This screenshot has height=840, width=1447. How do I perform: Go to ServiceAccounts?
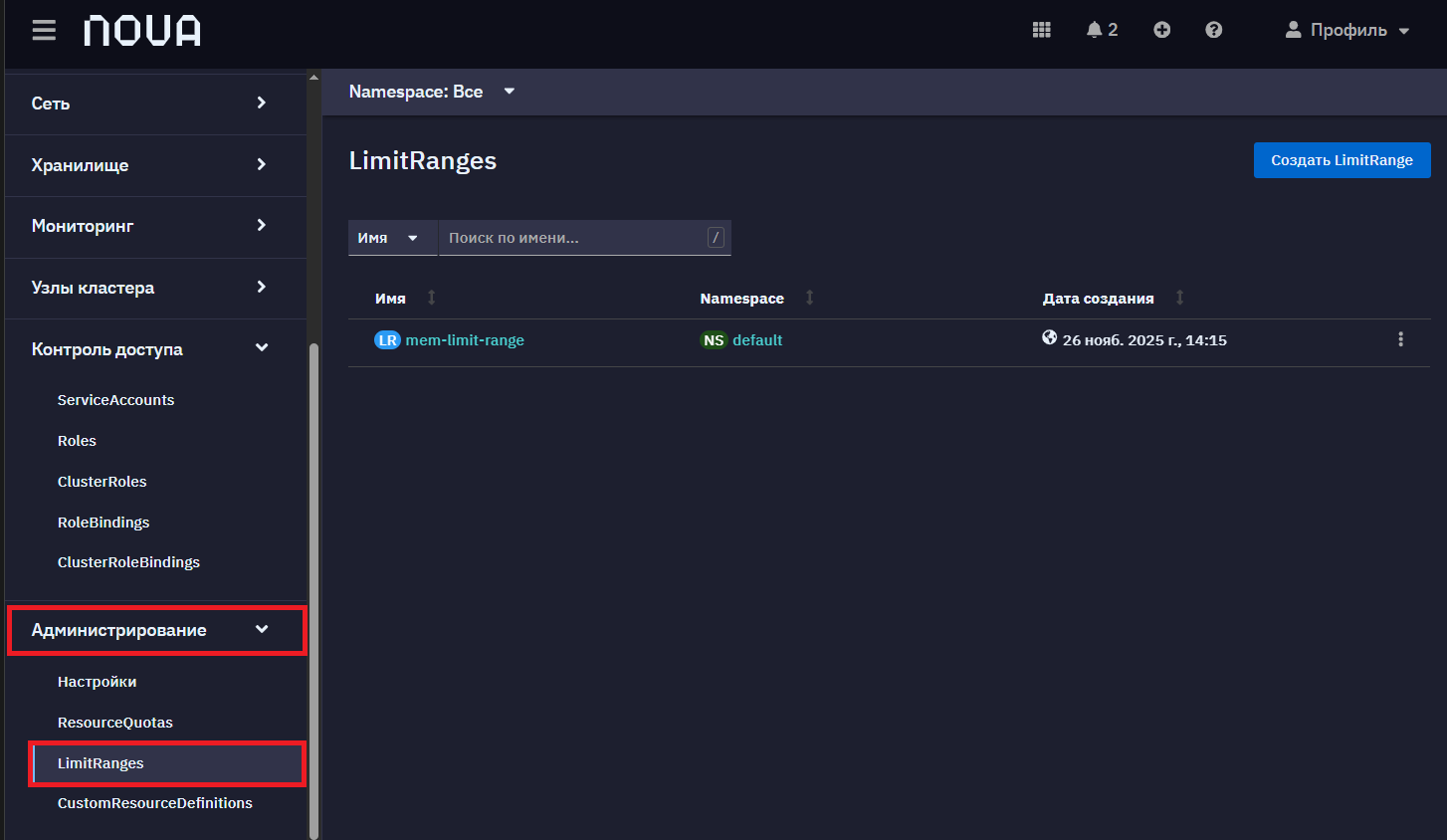(115, 400)
